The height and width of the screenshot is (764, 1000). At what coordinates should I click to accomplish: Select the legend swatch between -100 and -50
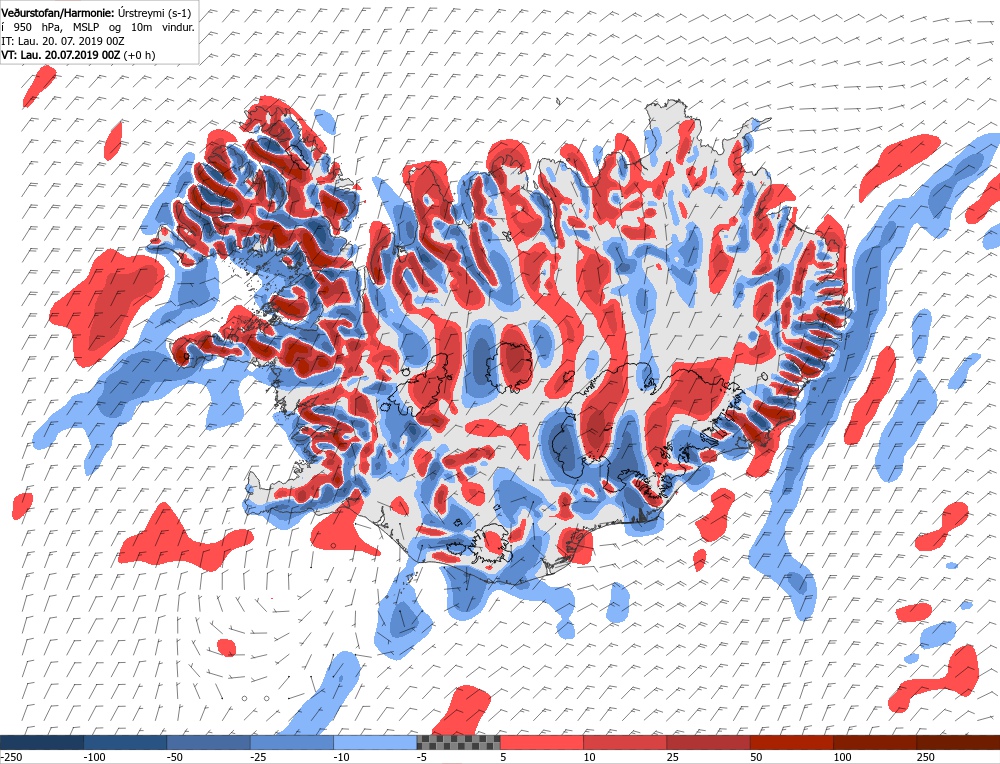pyautogui.click(x=126, y=742)
